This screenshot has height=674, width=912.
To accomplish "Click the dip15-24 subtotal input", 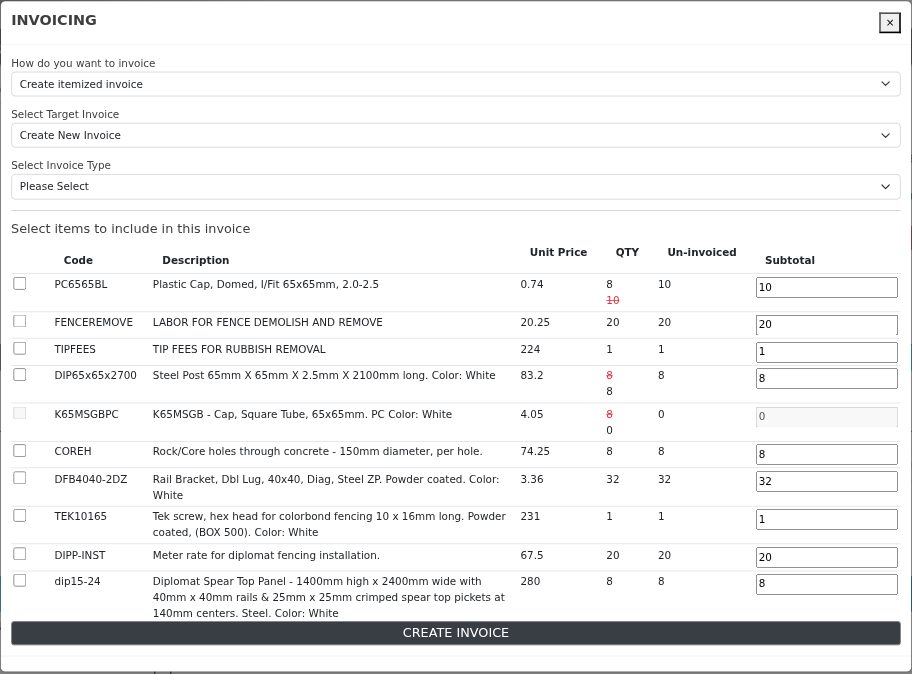I will [826, 584].
